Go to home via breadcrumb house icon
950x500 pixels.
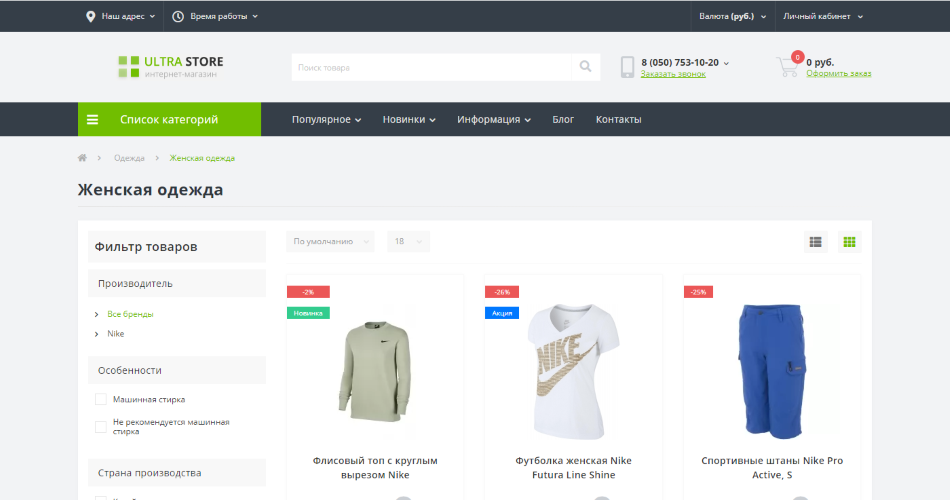(x=82, y=158)
